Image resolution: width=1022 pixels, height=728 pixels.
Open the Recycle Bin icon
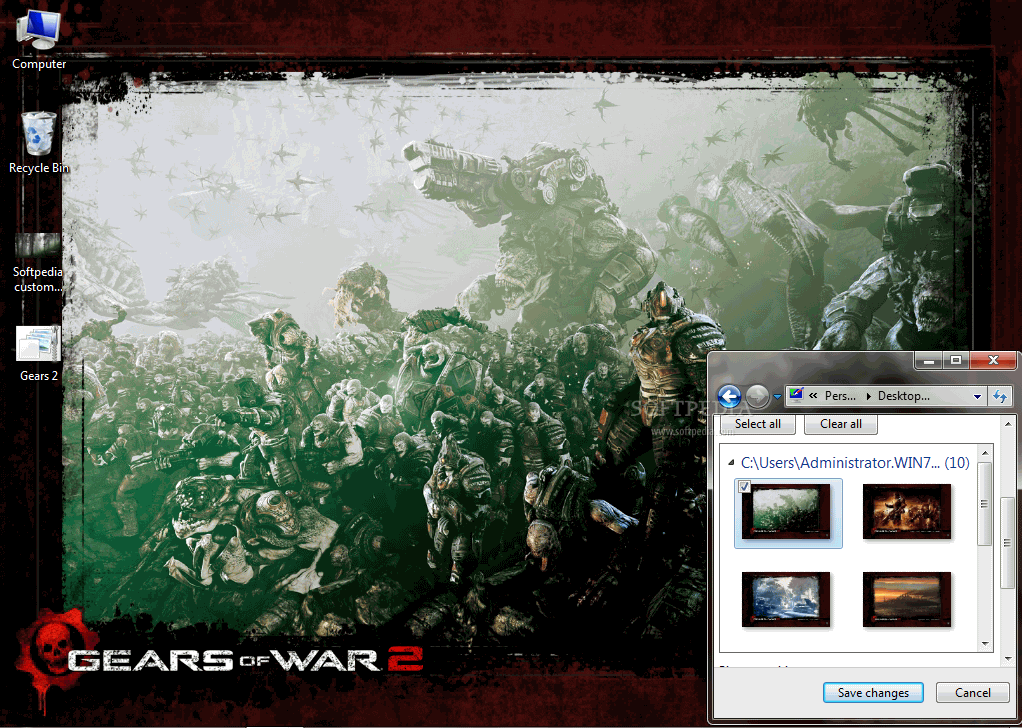click(38, 142)
